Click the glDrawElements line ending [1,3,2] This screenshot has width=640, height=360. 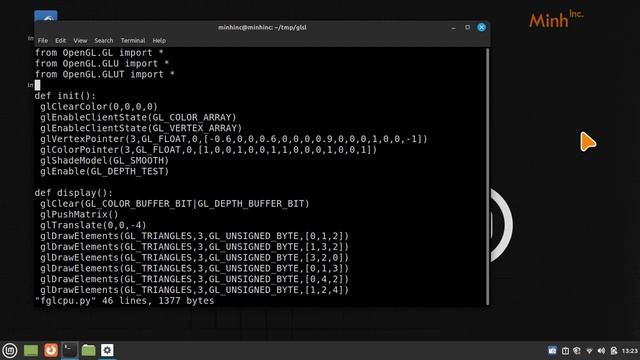pos(194,247)
